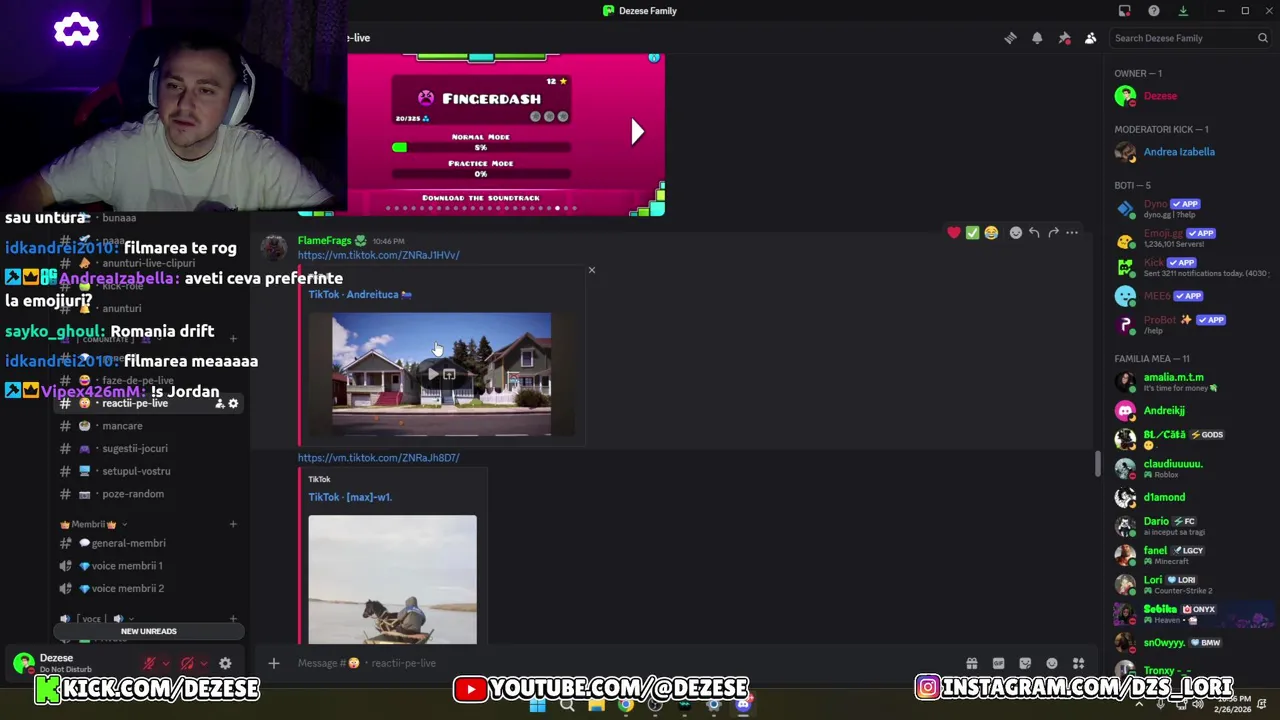Viewport: 1280px width, 720px height.
Task: Open d1amond member profile
Action: (x=1190, y=497)
